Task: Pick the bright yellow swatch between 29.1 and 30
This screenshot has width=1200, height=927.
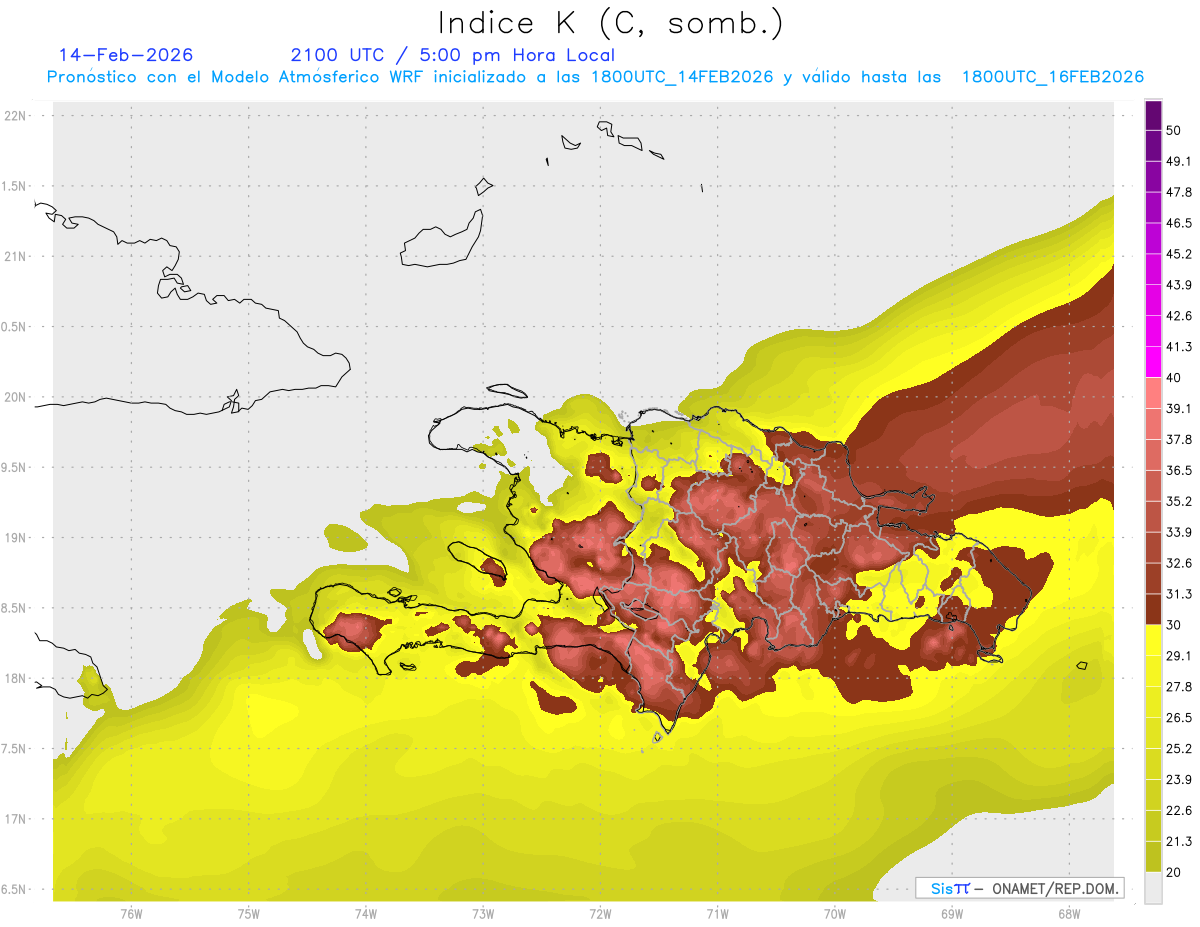Action: click(1154, 640)
